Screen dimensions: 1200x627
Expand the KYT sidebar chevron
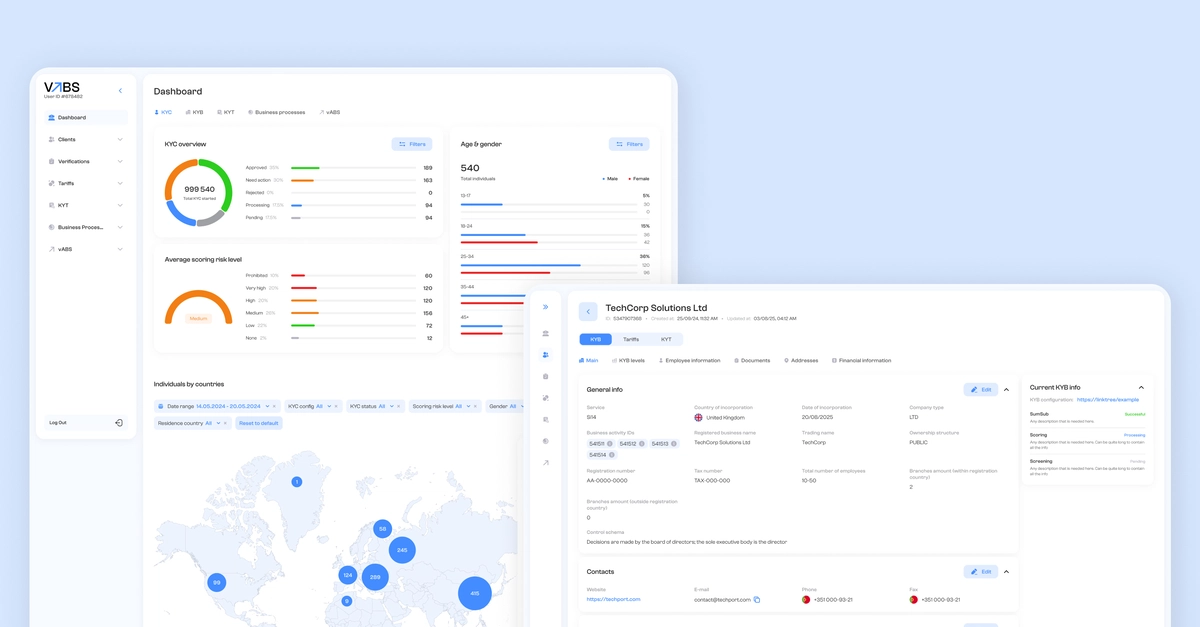pyautogui.click(x=120, y=206)
